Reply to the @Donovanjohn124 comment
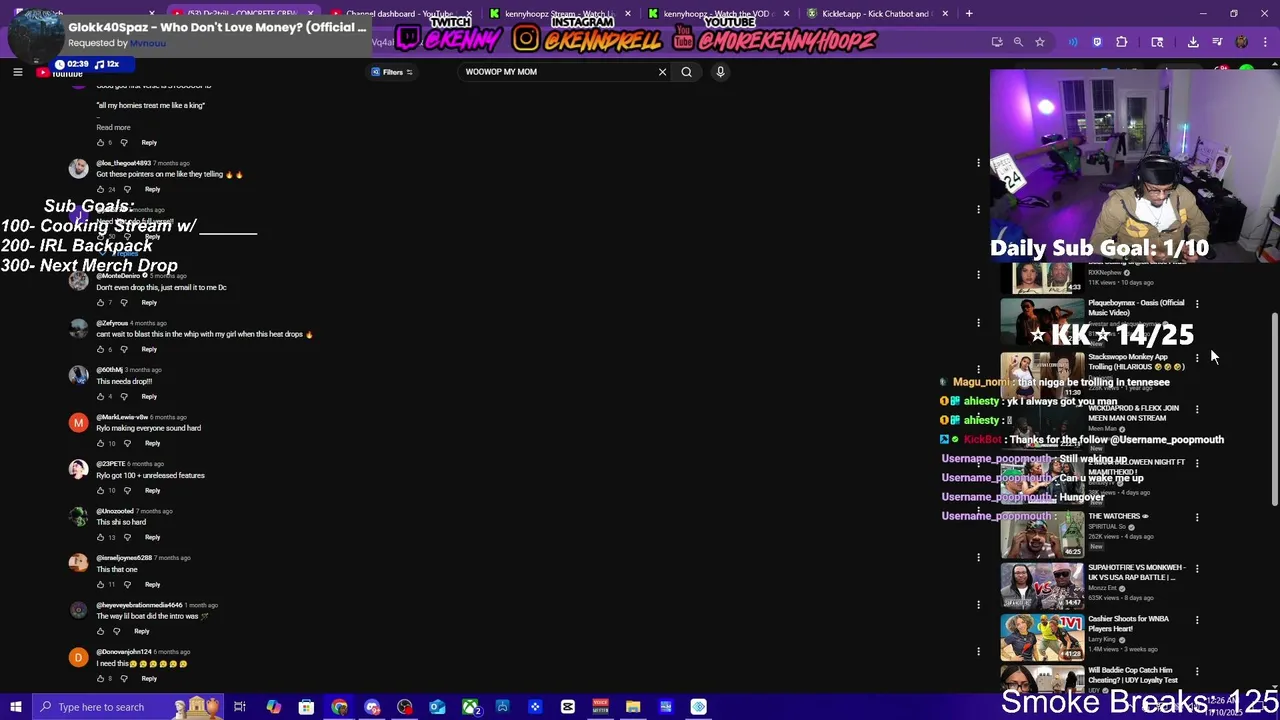Viewport: 1280px width, 720px height. point(149,678)
